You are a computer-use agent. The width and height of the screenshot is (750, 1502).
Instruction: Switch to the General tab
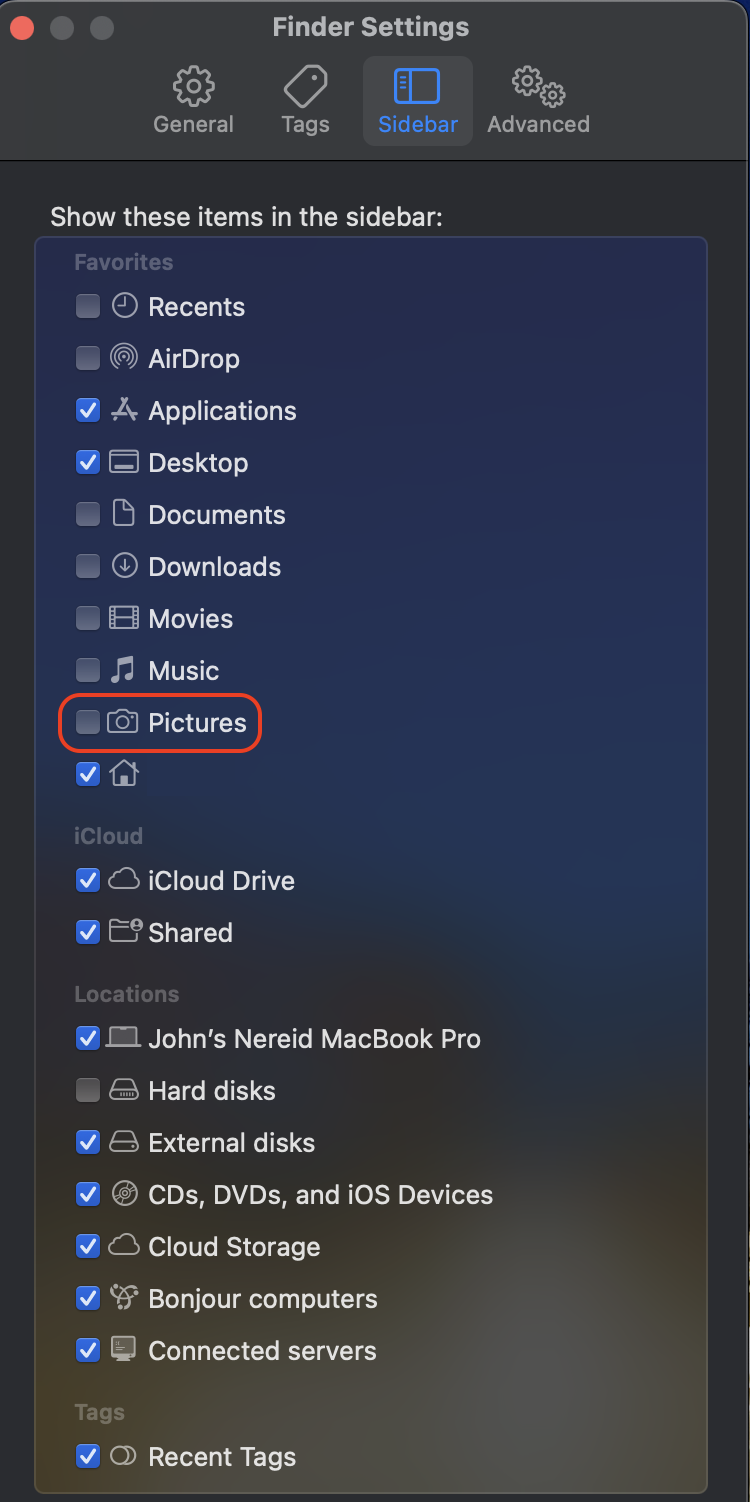click(193, 102)
